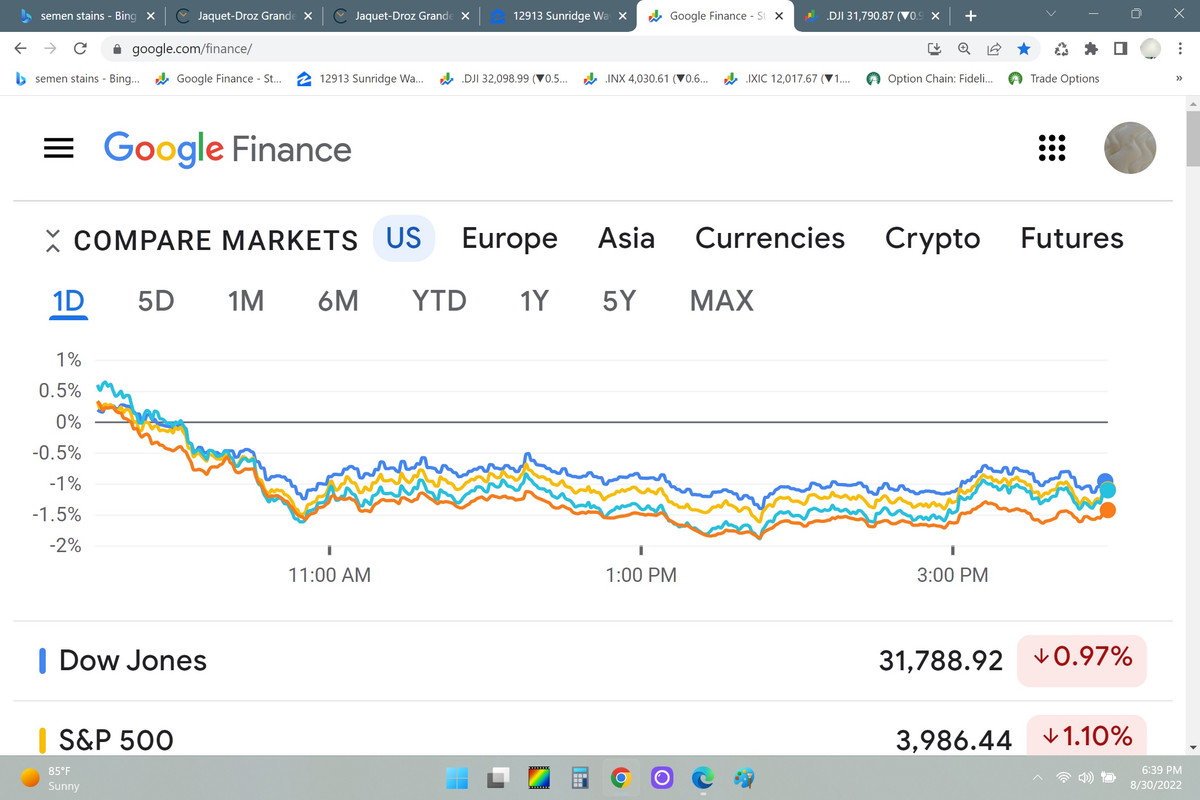The image size is (1200, 800).
Task: Click the Dow Jones value 31,788.92
Action: click(941, 661)
